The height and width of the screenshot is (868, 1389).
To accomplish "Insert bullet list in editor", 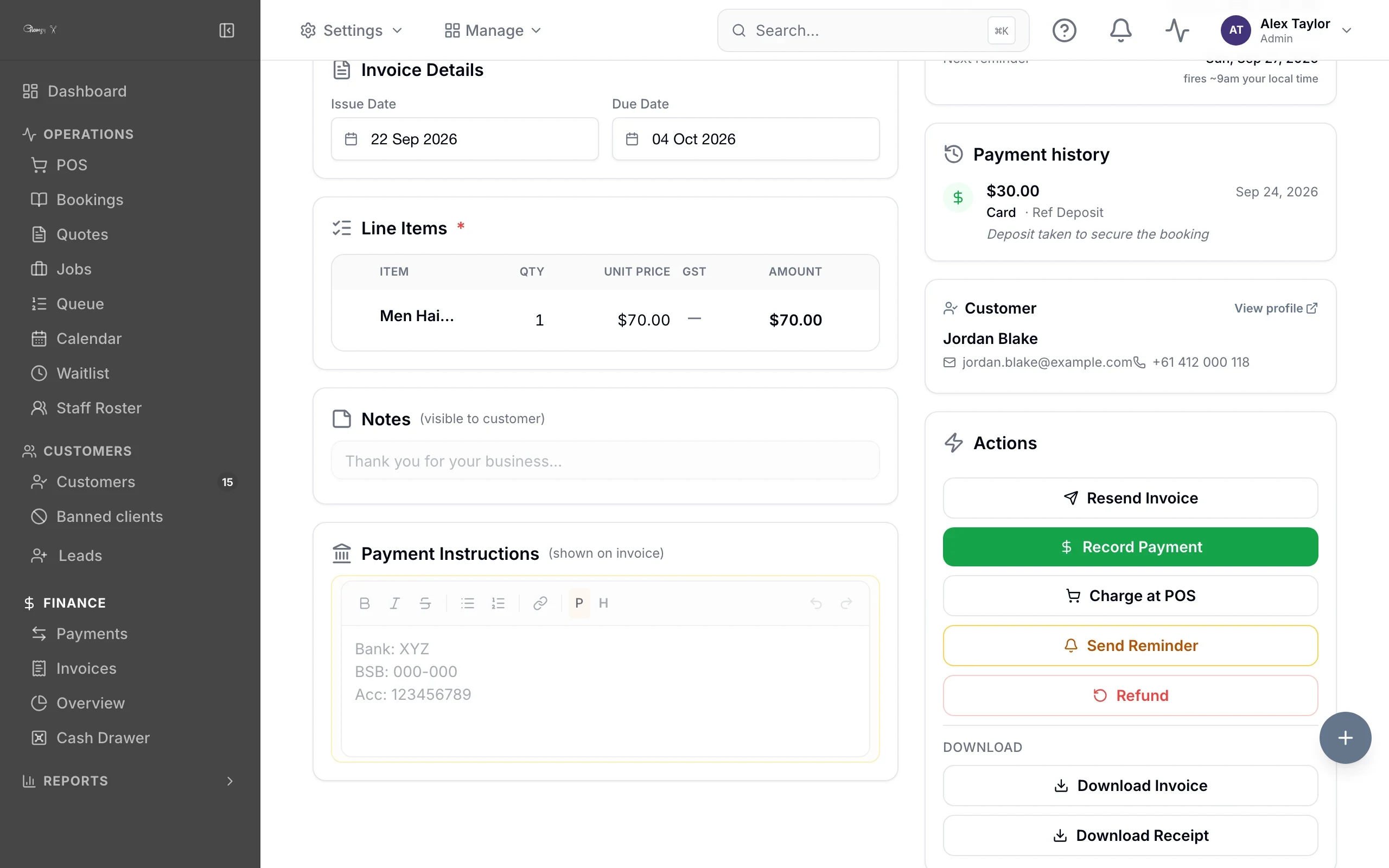I will (468, 603).
